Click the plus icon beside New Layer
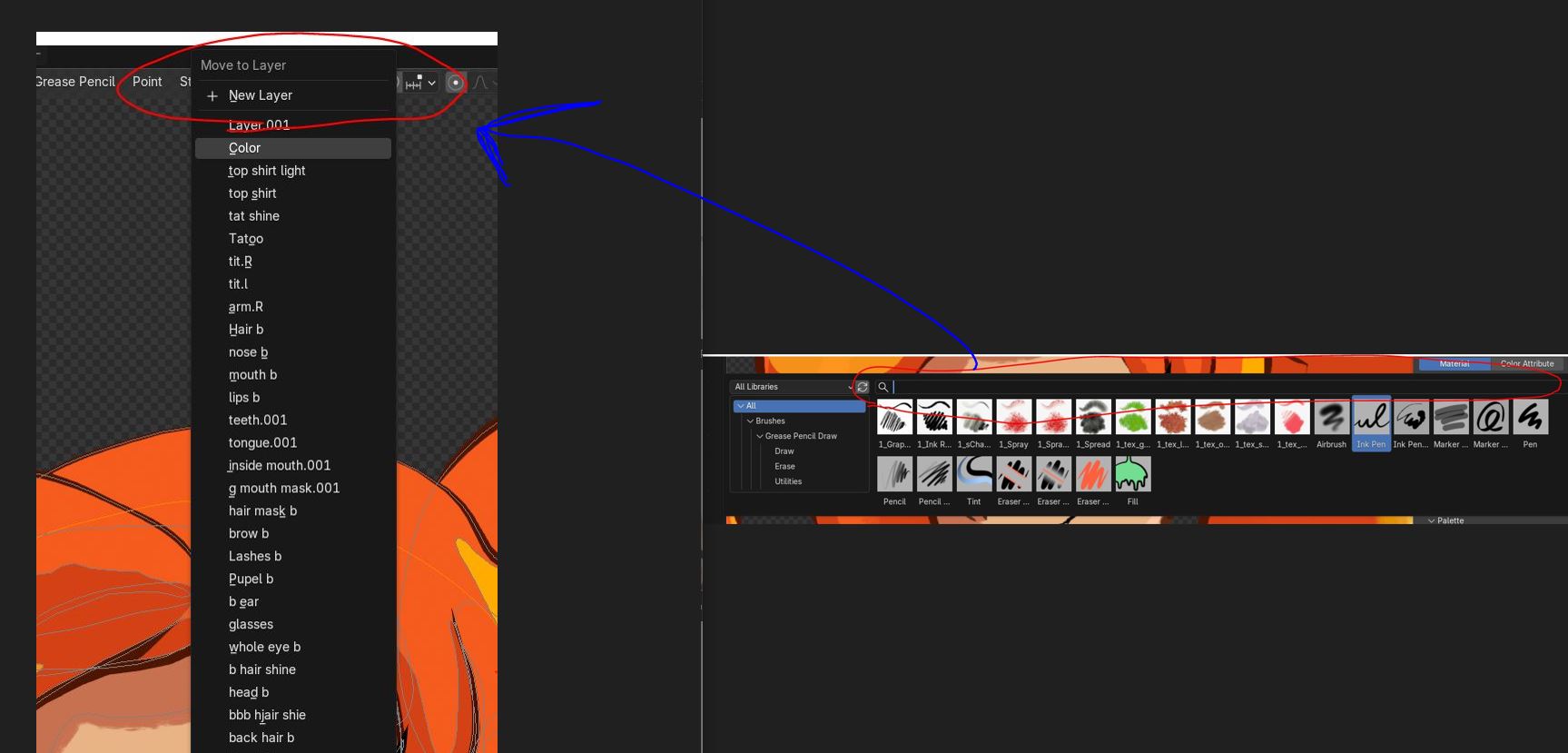The image size is (1568, 753). [x=212, y=95]
